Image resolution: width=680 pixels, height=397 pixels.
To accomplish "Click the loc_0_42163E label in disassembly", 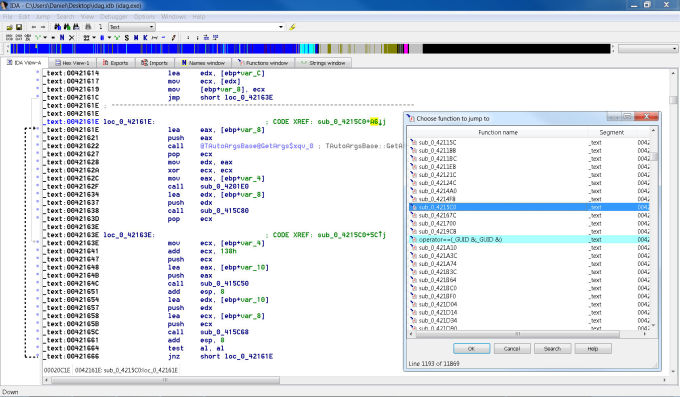I will tap(128, 235).
